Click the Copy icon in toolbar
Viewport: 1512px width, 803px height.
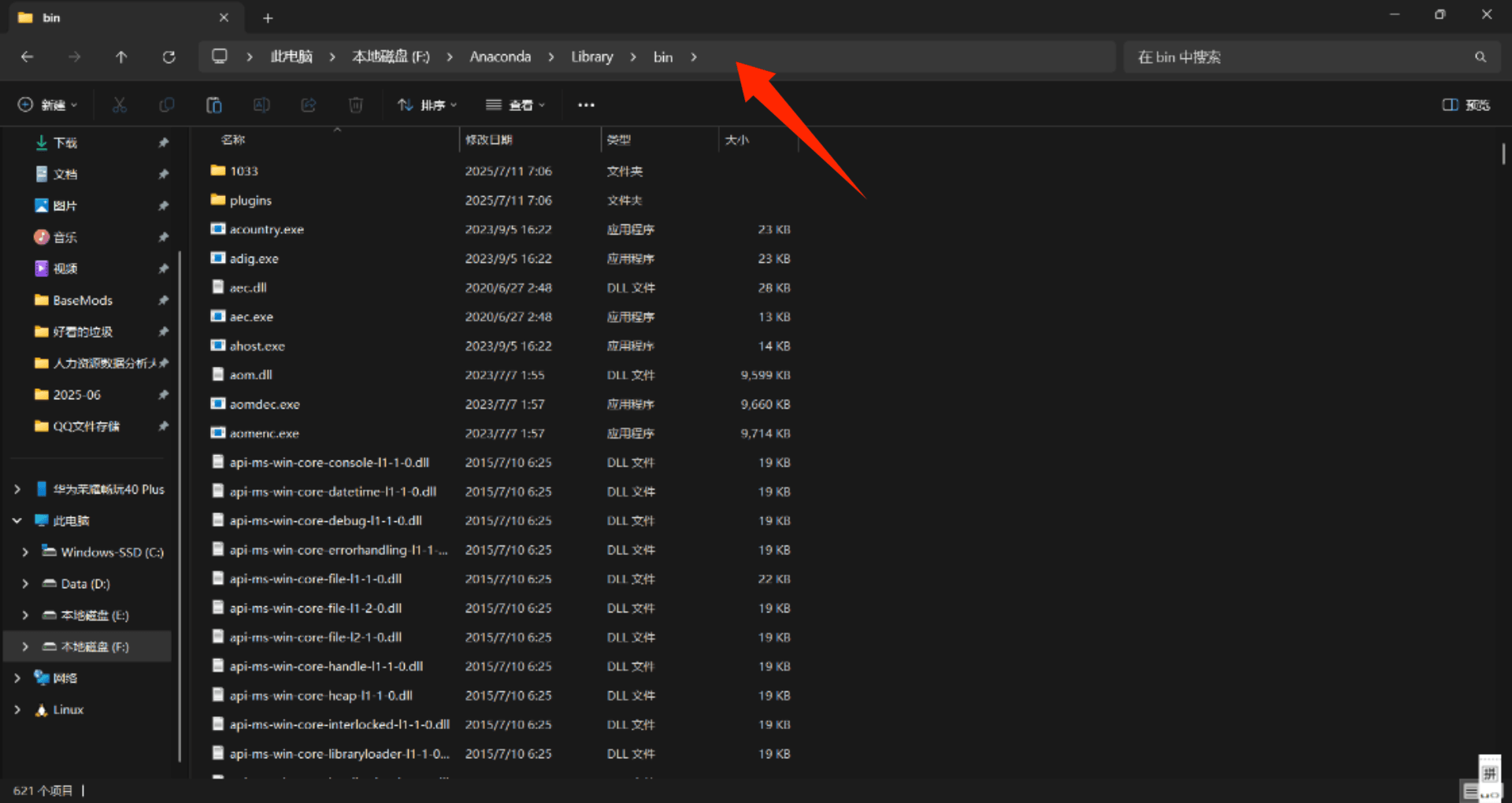pyautogui.click(x=167, y=105)
